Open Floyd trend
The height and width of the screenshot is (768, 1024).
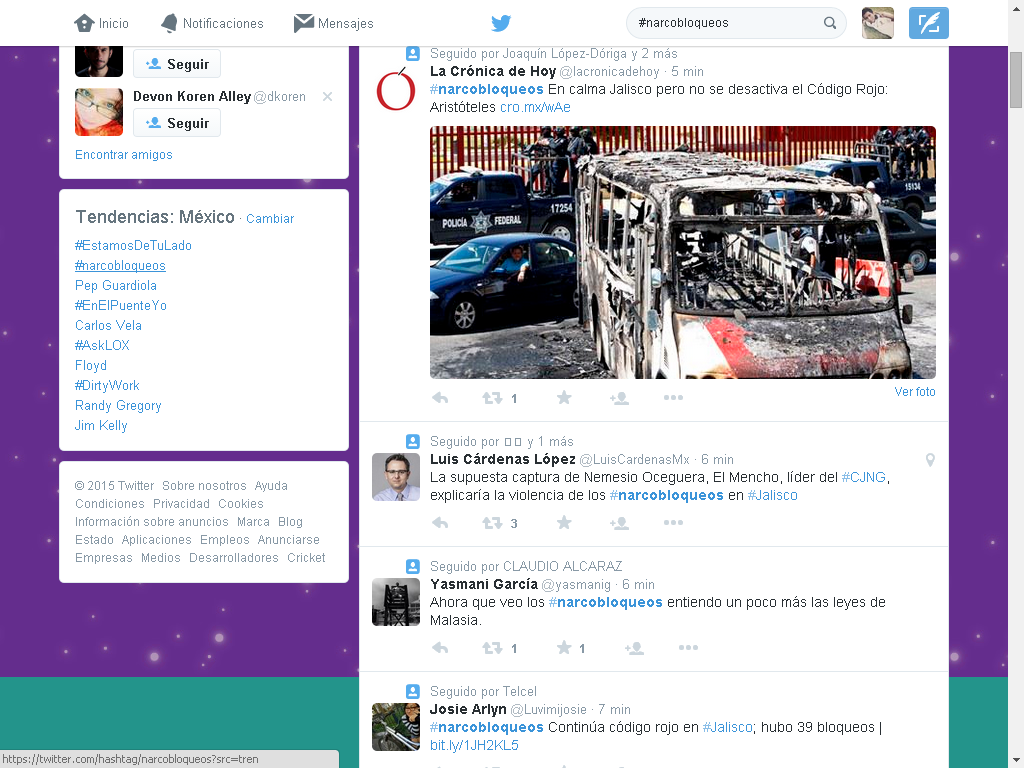(x=91, y=366)
